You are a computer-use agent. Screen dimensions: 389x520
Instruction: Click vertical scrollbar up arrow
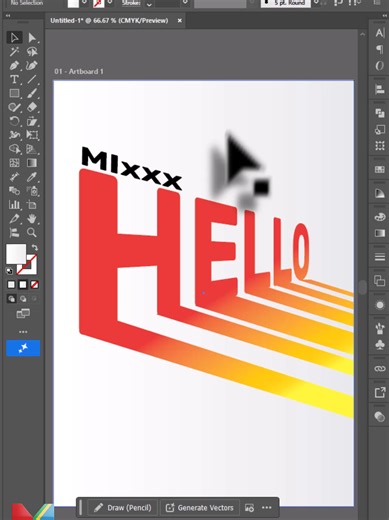362,34
